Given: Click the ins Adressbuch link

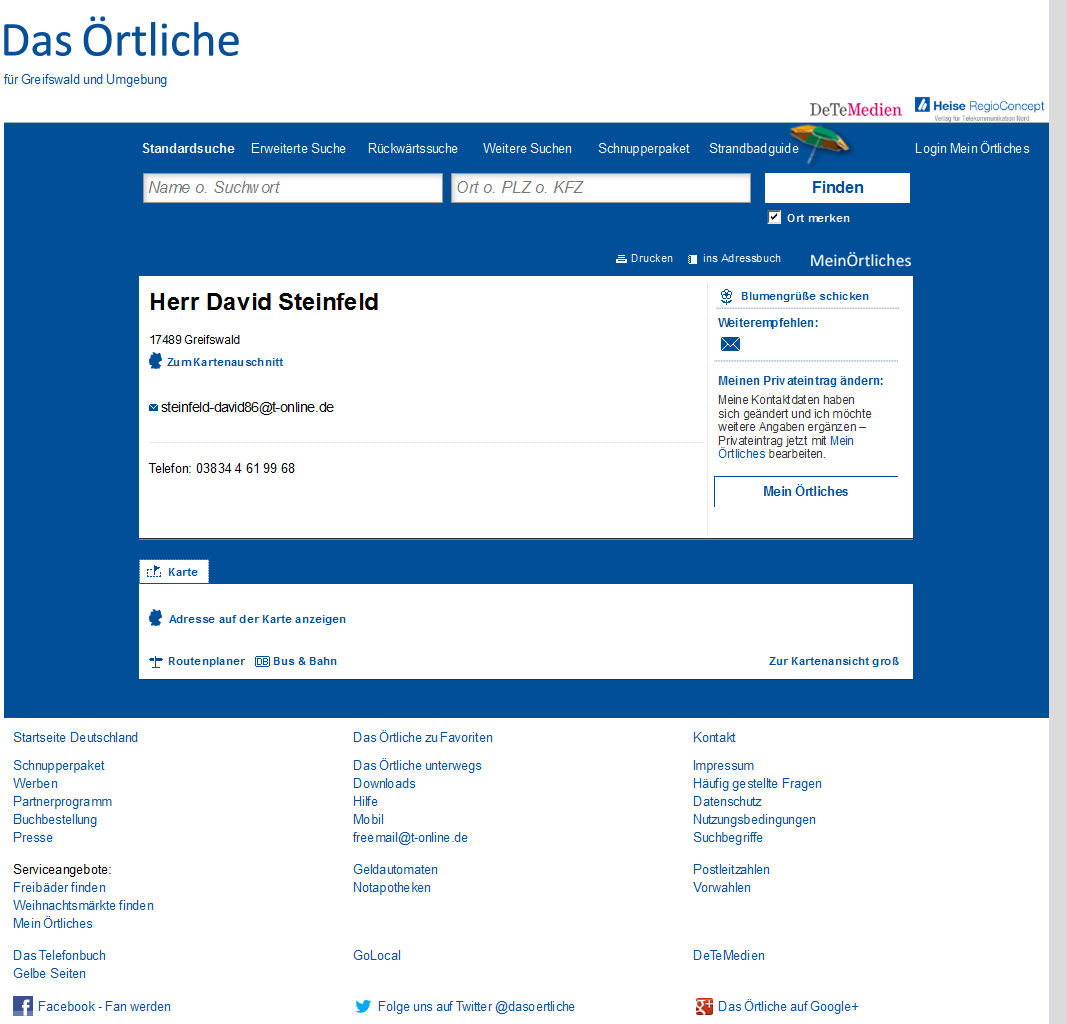Looking at the screenshot, I should (742, 259).
